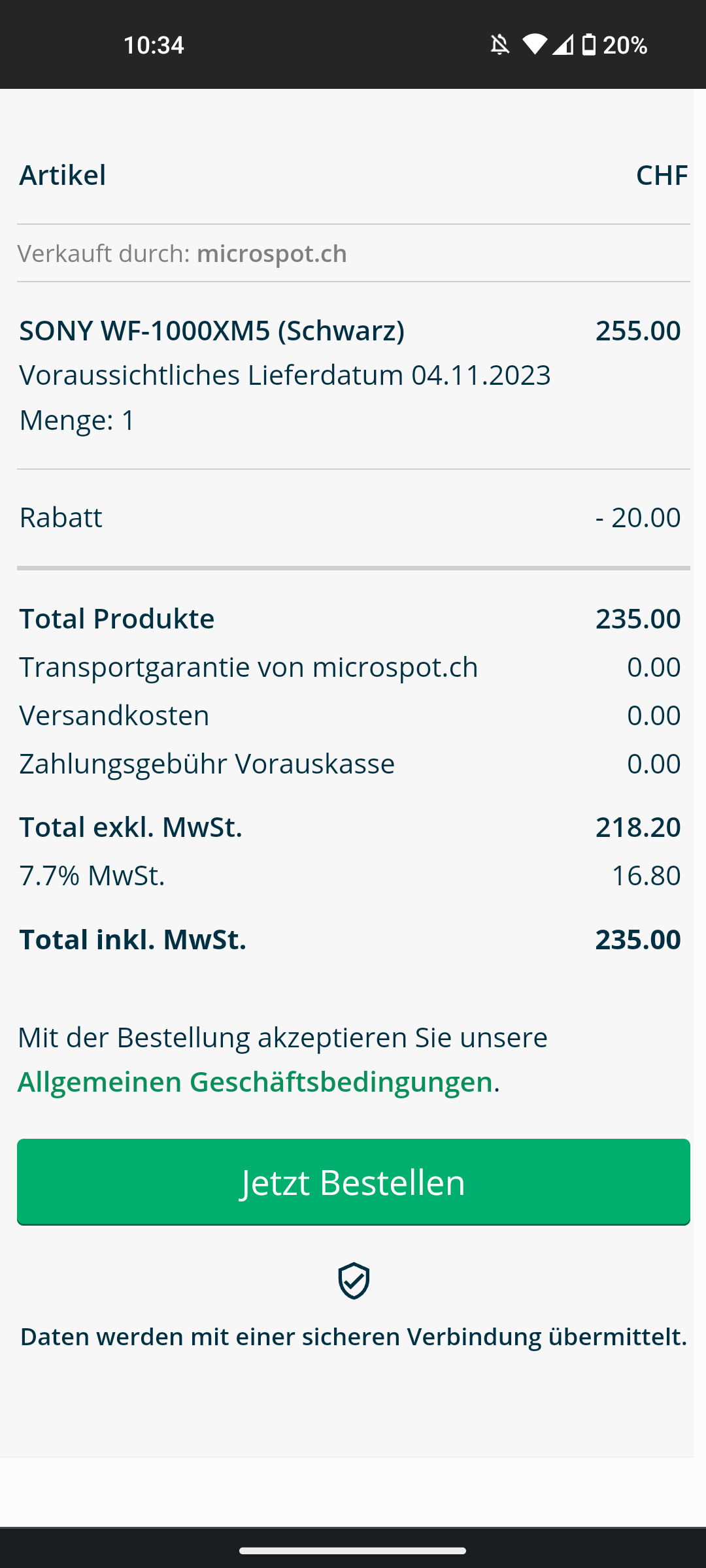Tap the secure connection shield icon

click(354, 1281)
